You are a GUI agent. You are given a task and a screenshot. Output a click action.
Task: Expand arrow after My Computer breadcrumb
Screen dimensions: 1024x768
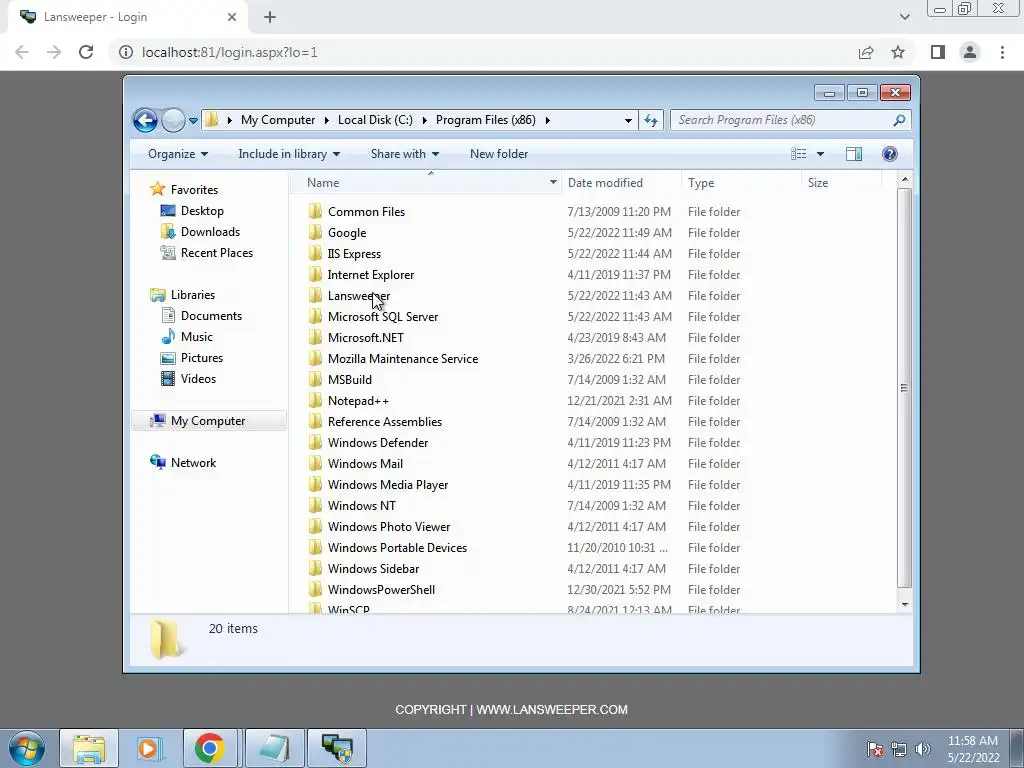point(327,120)
